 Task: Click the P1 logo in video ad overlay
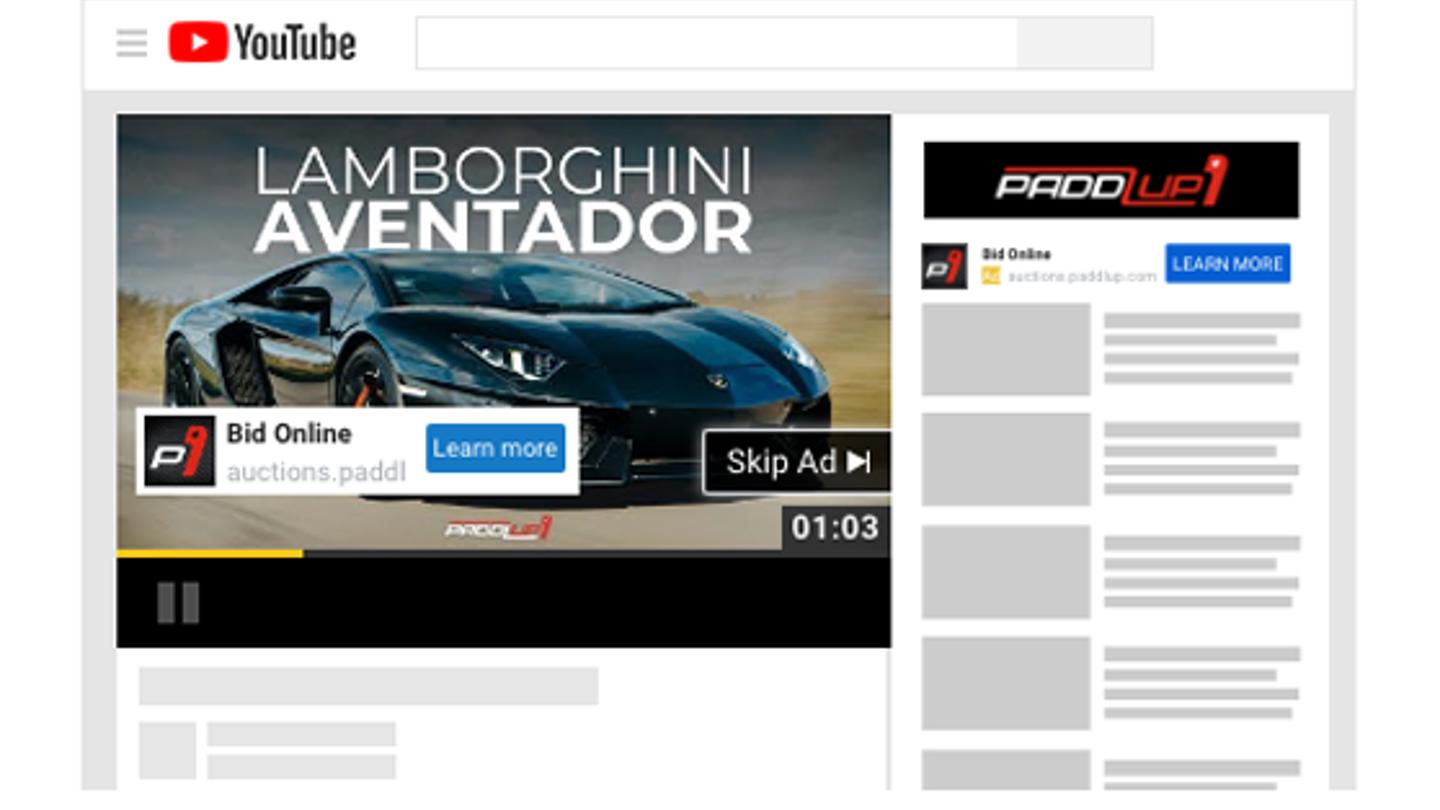[x=180, y=451]
